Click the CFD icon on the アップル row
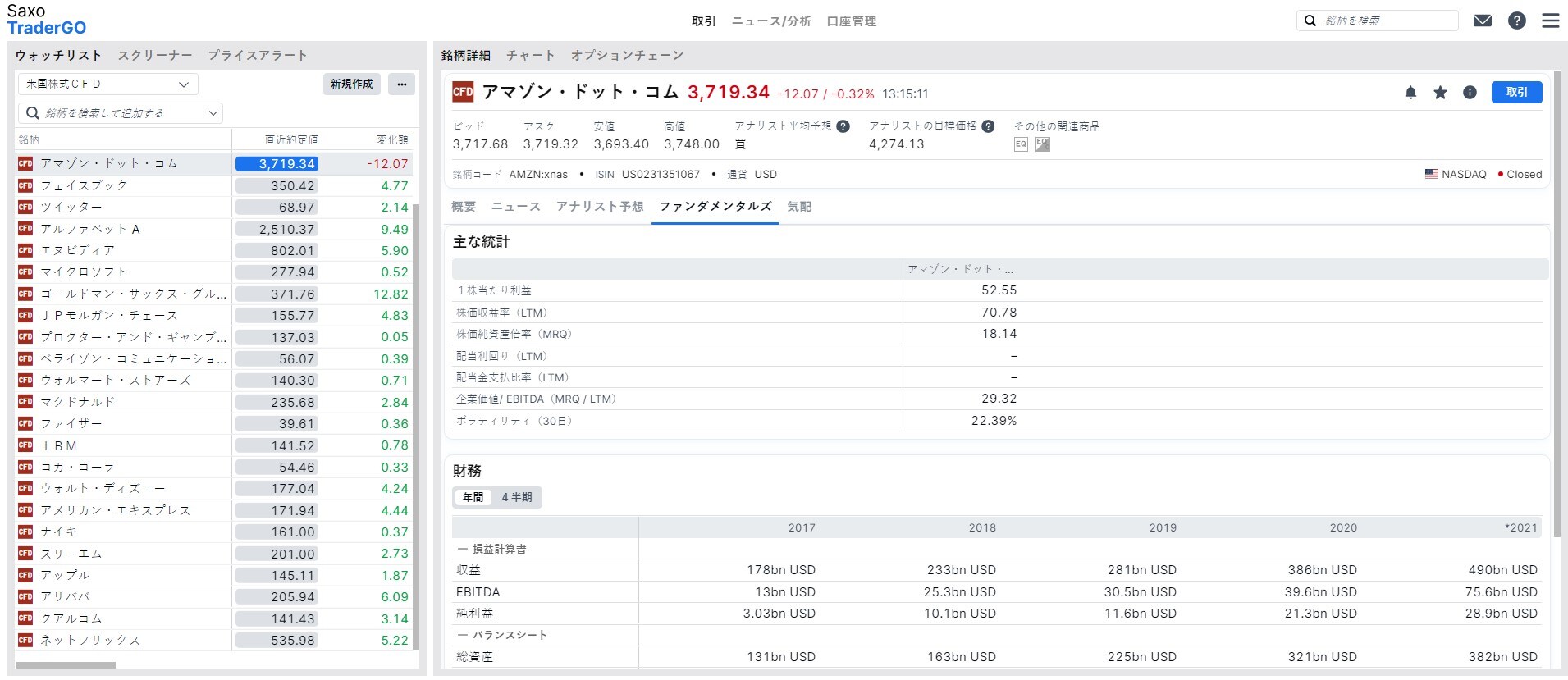 coord(25,575)
